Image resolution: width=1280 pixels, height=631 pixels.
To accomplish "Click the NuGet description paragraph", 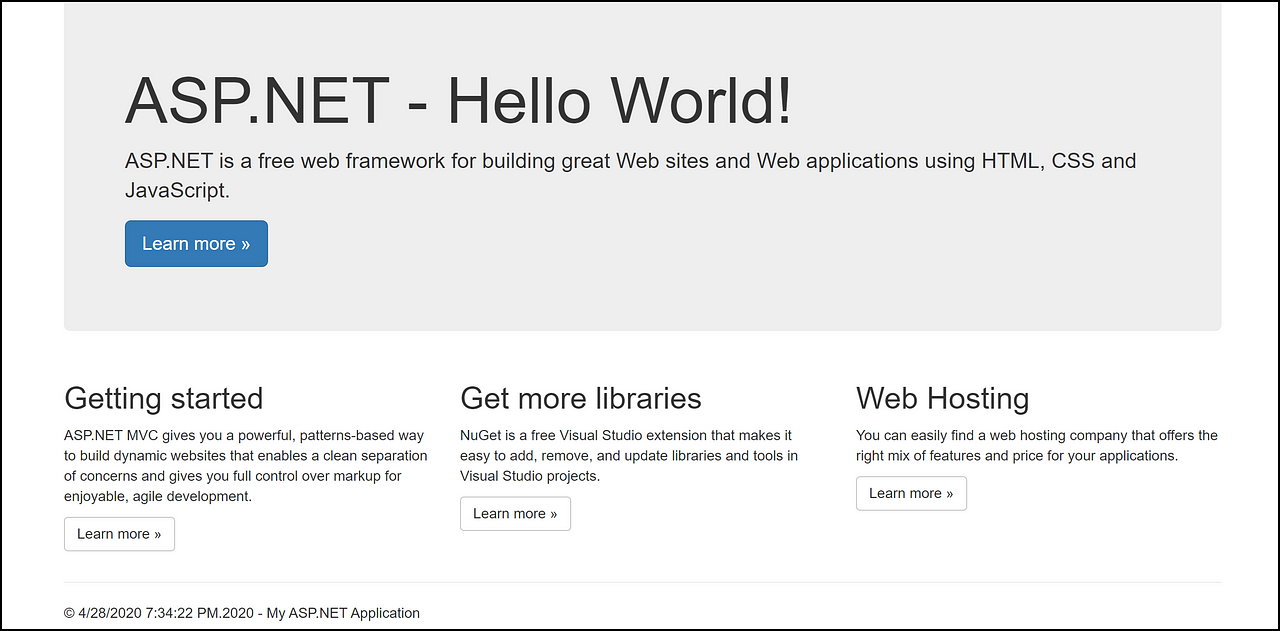I will pos(629,456).
